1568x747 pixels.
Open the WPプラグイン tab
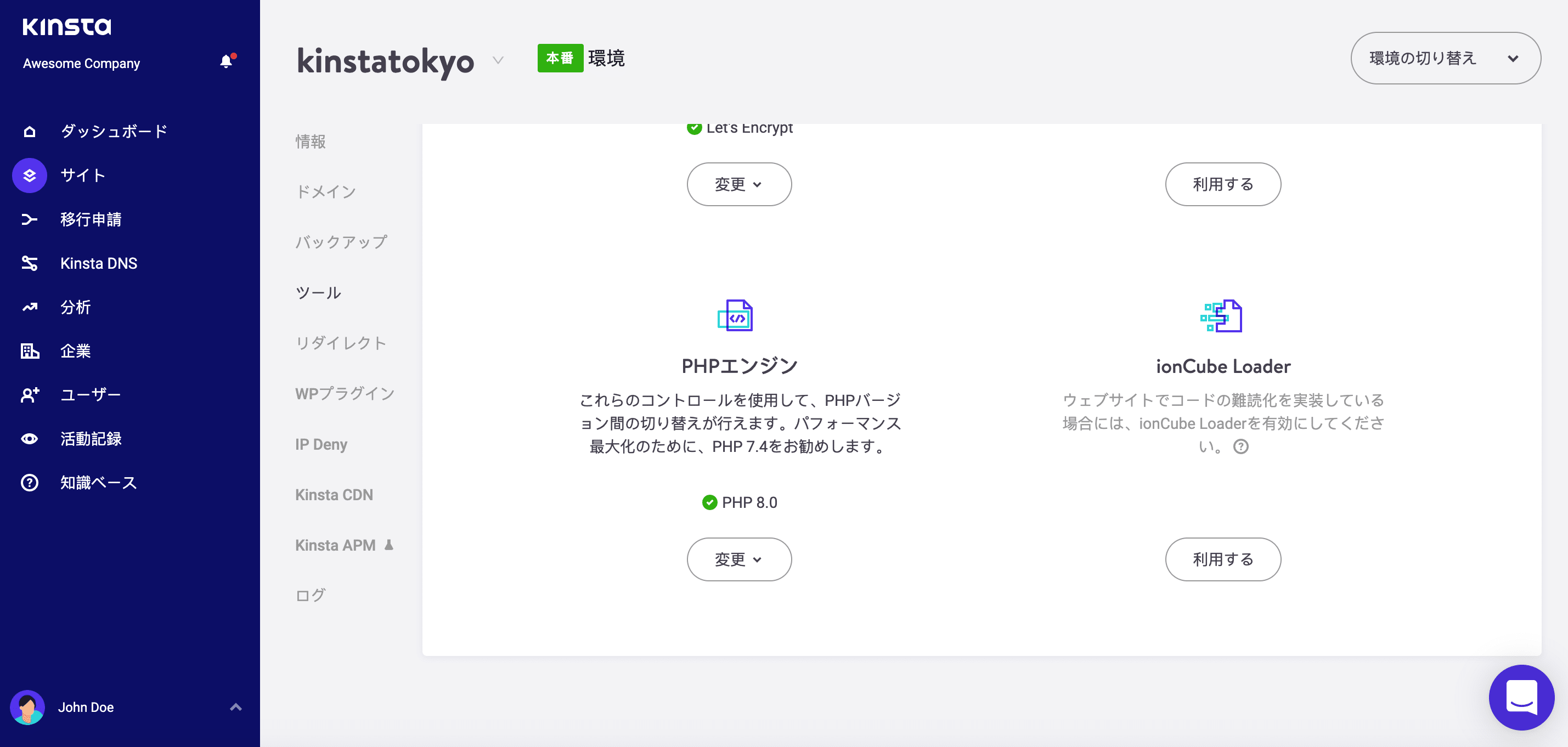[x=345, y=394]
